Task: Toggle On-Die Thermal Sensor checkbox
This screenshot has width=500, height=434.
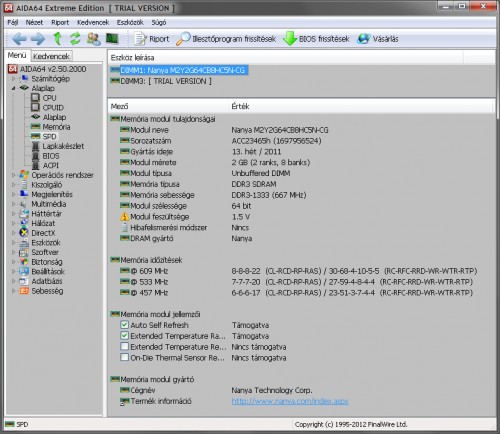Action: 124,357
